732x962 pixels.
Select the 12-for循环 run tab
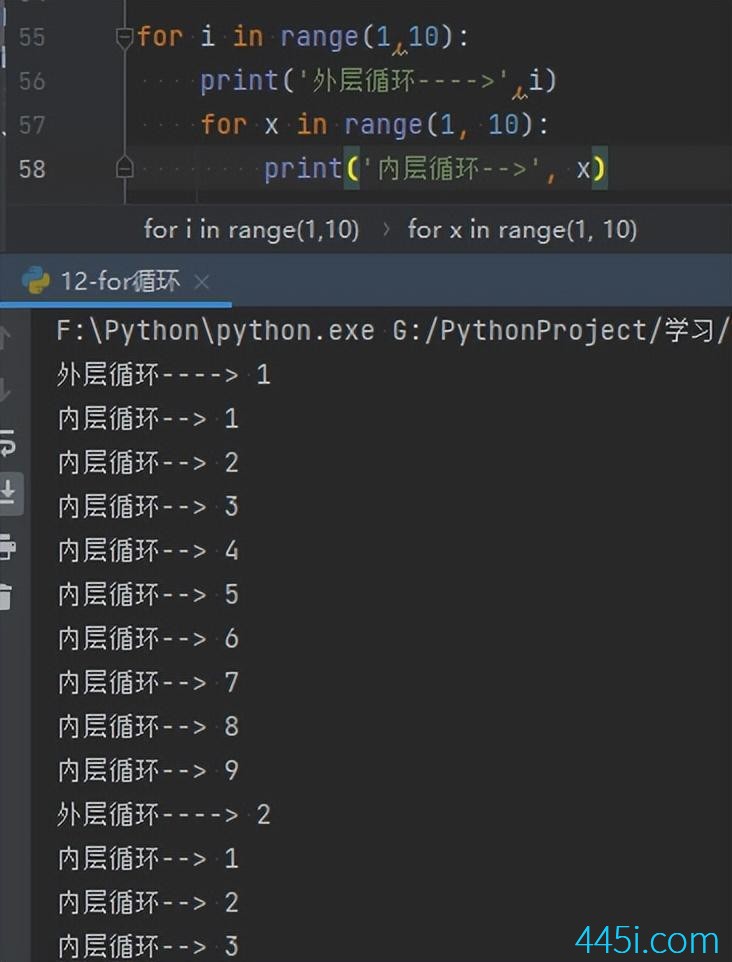tap(115, 282)
